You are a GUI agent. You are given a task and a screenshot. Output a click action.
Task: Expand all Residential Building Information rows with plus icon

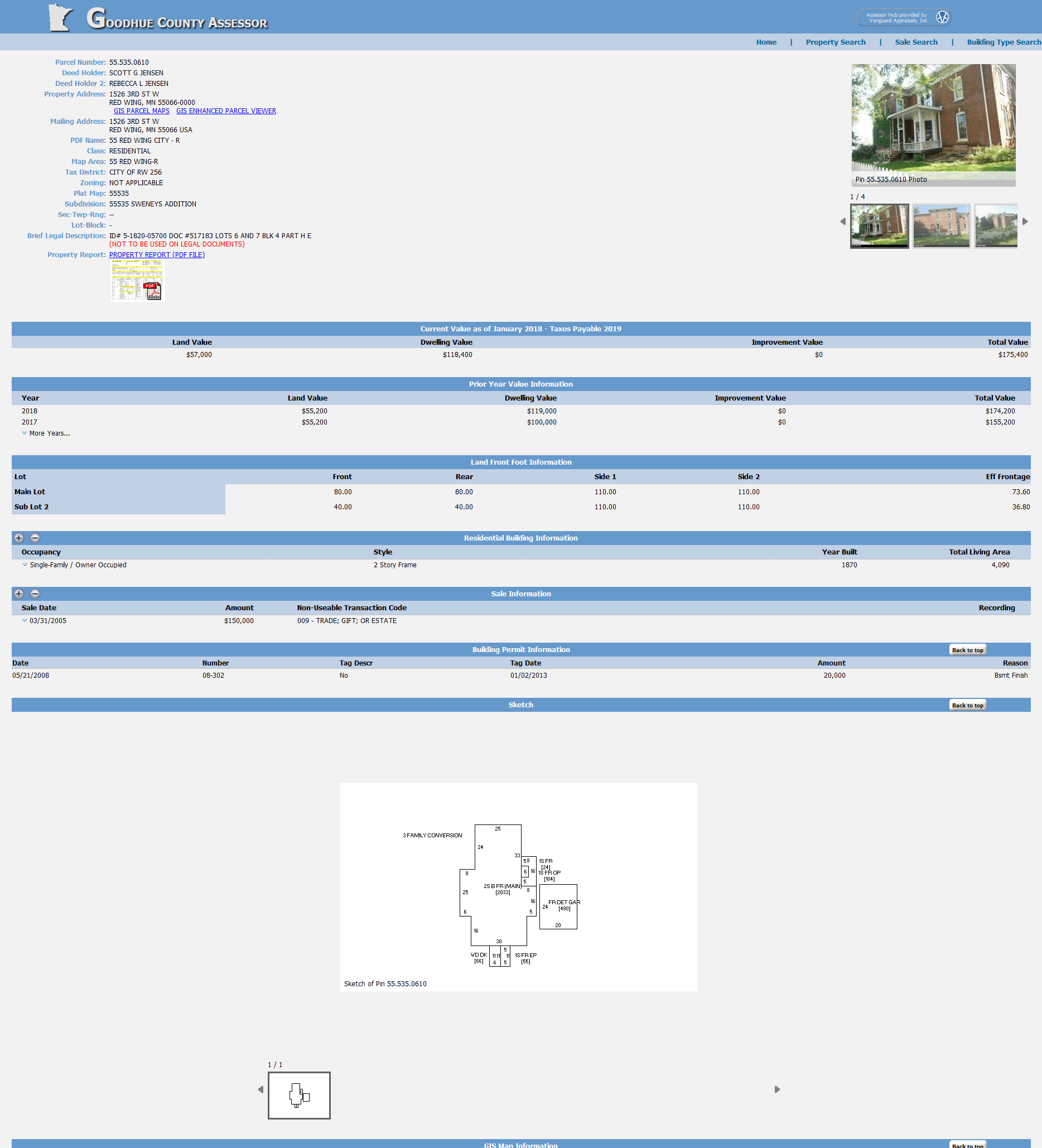click(19, 538)
